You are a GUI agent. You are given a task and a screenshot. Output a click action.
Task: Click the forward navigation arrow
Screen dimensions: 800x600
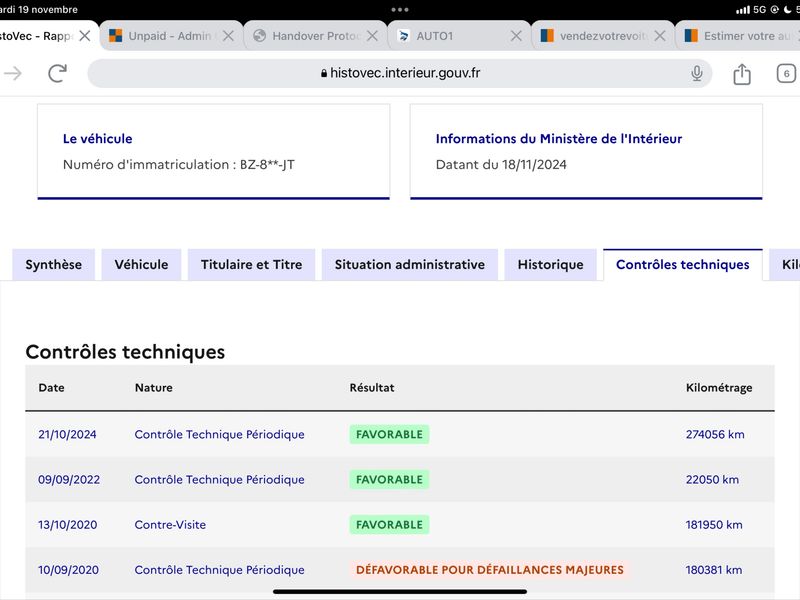(12, 73)
